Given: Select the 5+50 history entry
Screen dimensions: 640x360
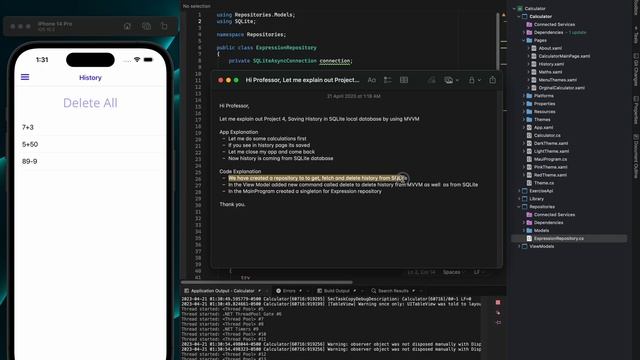Looking at the screenshot, I should (x=90, y=144).
